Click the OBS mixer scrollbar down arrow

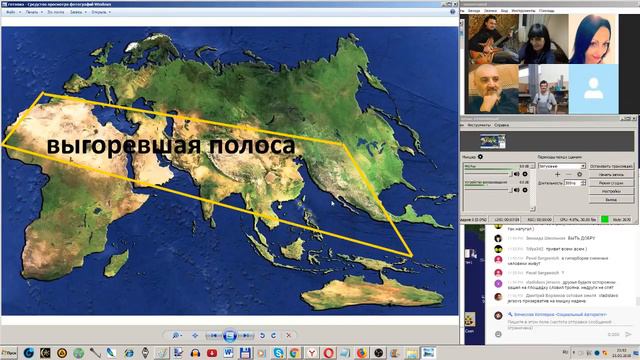(x=532, y=209)
